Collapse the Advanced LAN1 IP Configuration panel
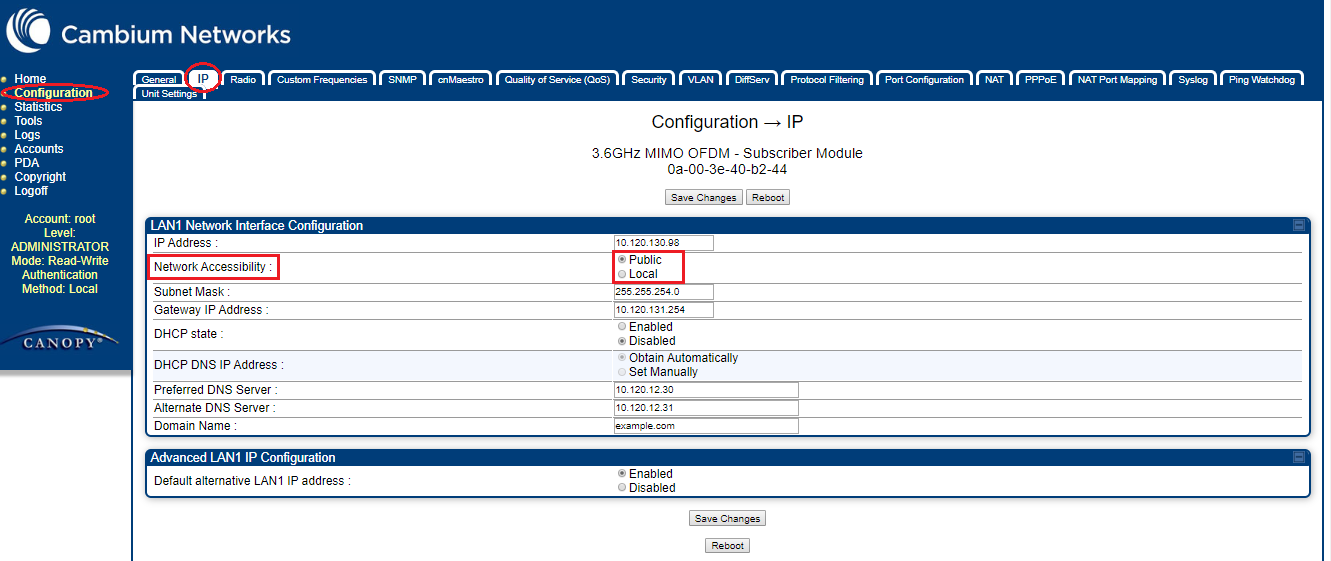Viewport: 1331px width, 561px height. (x=1299, y=458)
